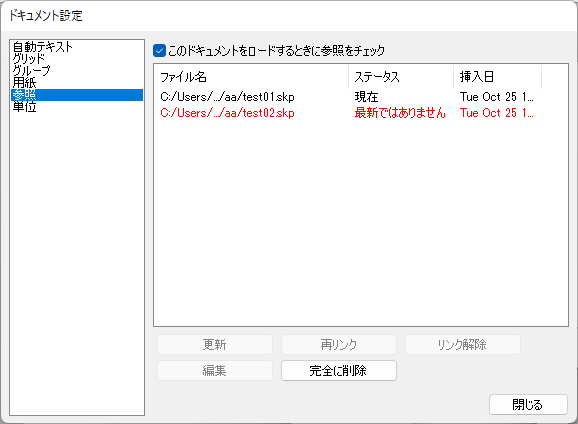Open the 用紙 settings category
578x424 pixels.
[x=77, y=83]
